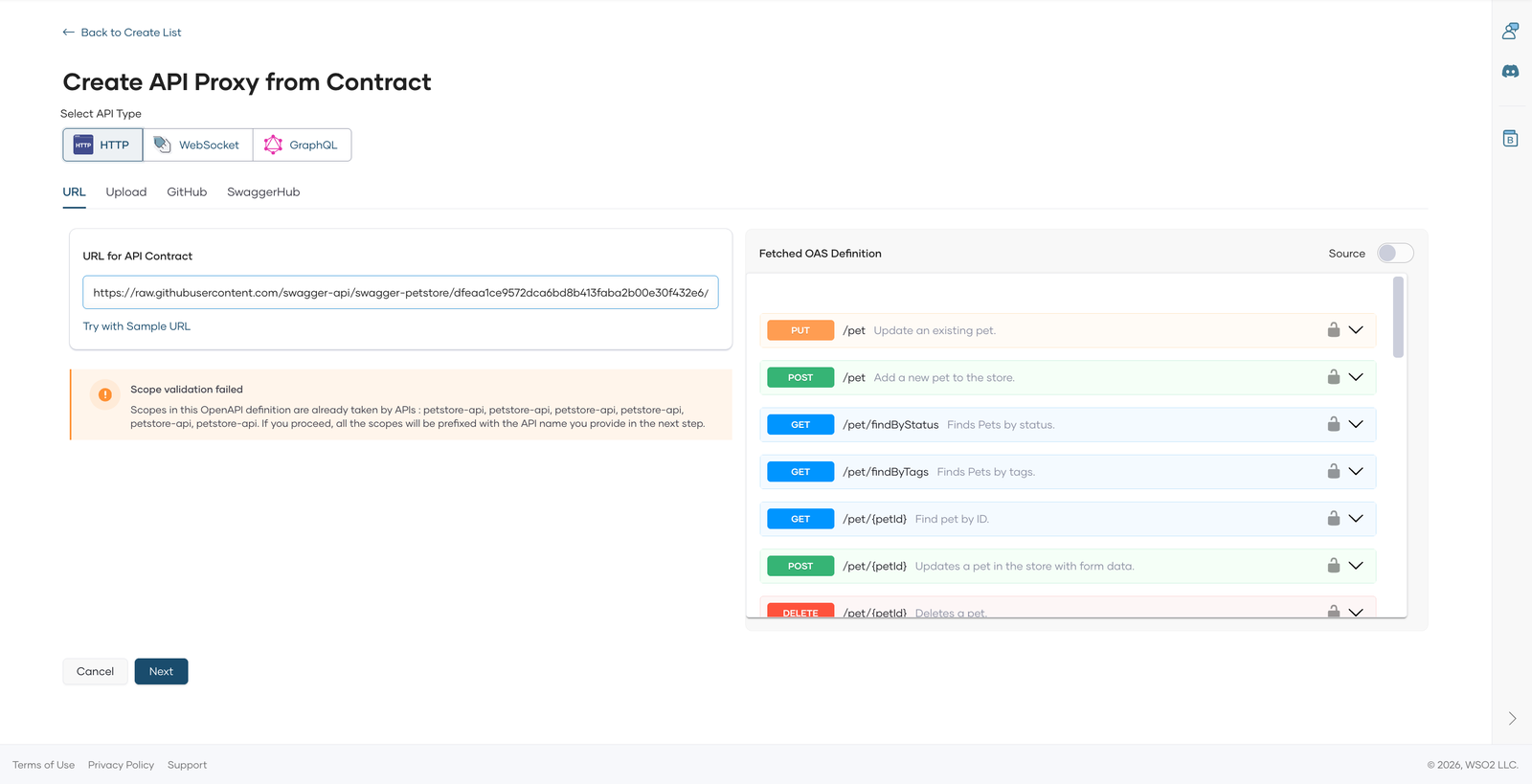1532x784 pixels.
Task: Expand the right sidebar chevron
Action: point(1512,719)
